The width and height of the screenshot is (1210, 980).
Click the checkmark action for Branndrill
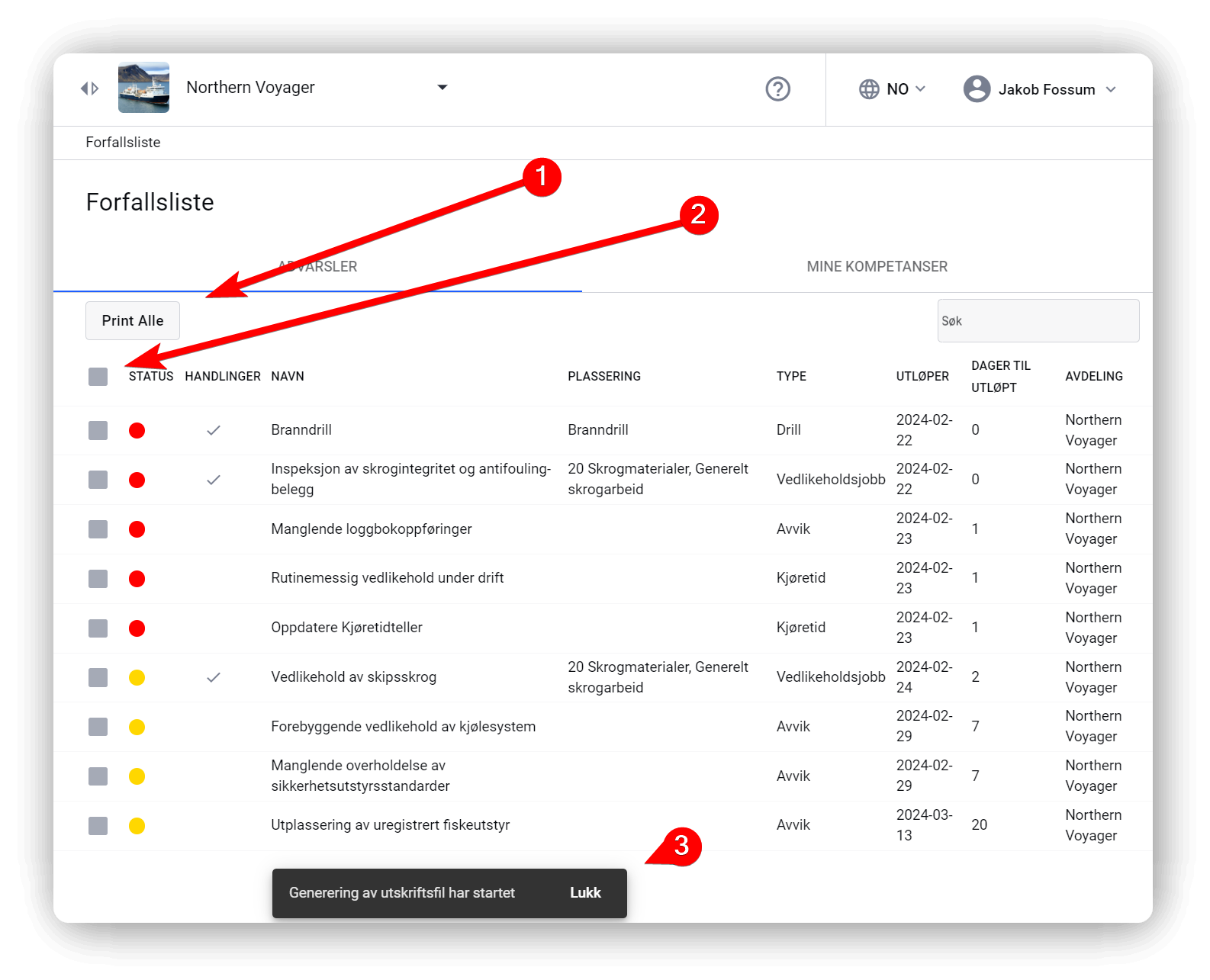pos(214,430)
